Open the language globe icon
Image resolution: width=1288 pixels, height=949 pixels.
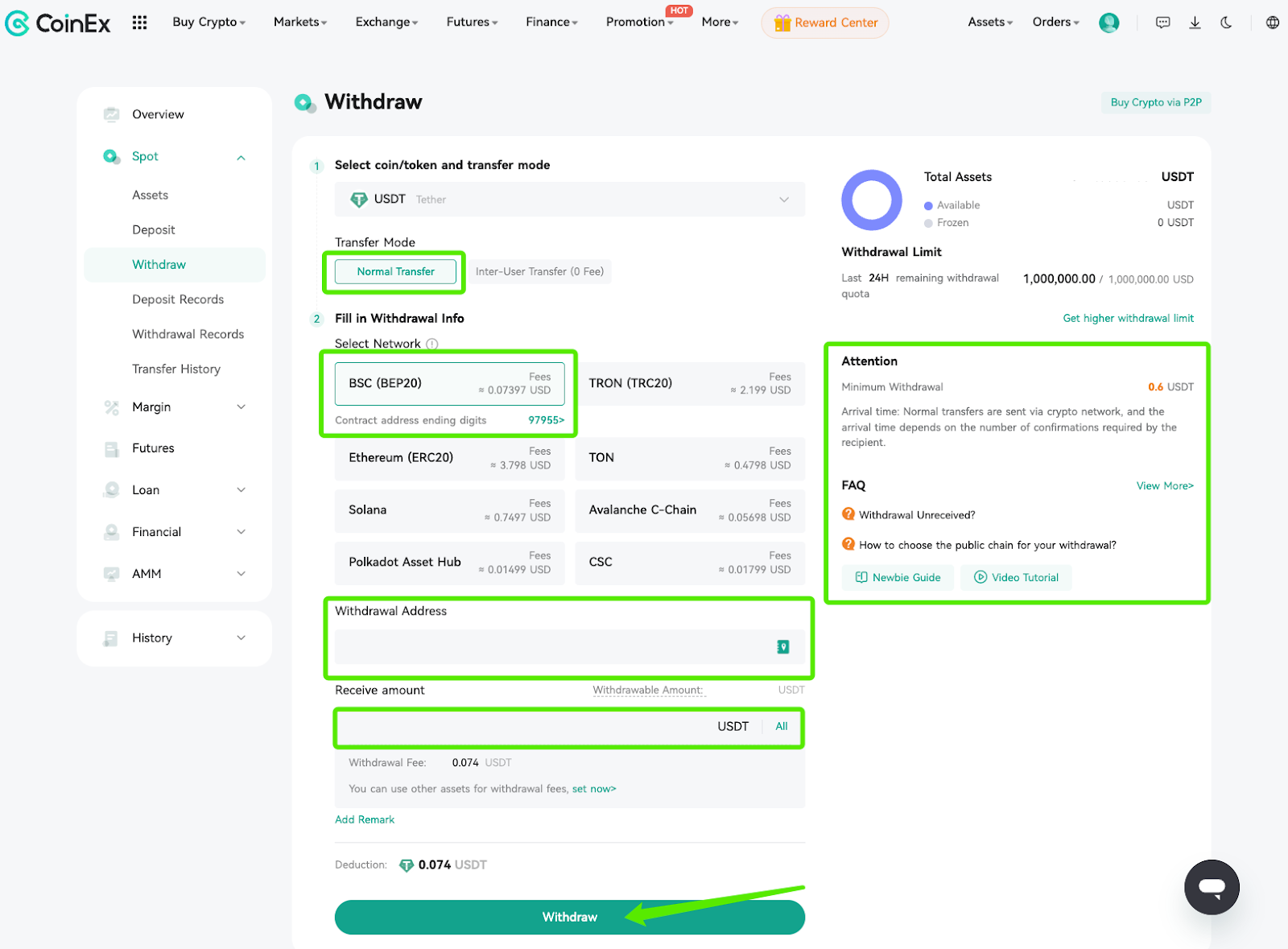tap(1272, 23)
